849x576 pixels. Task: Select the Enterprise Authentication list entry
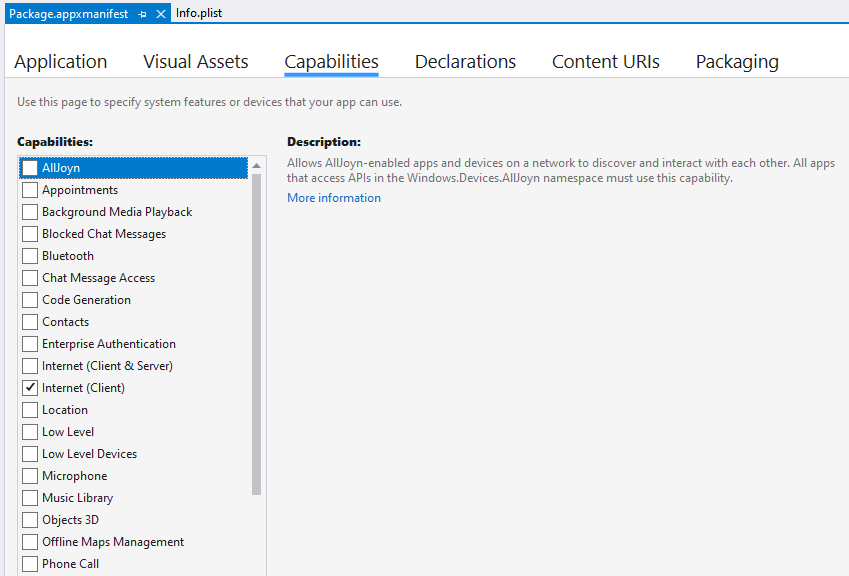(x=134, y=344)
